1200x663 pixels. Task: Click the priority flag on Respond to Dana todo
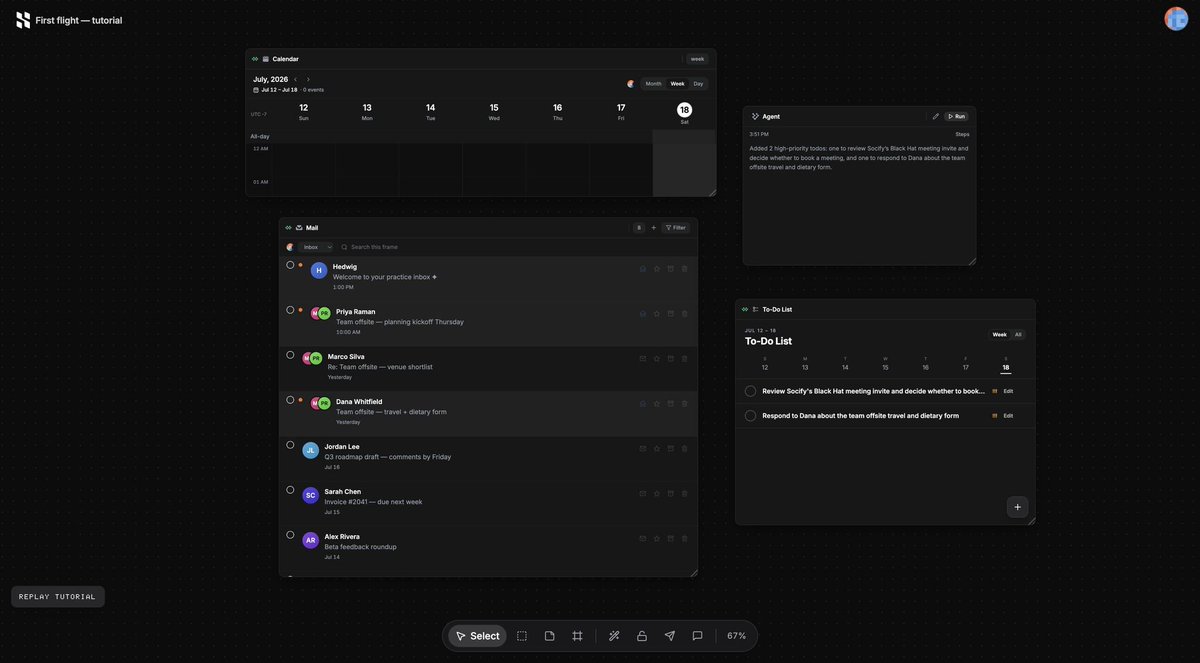[x=995, y=415]
